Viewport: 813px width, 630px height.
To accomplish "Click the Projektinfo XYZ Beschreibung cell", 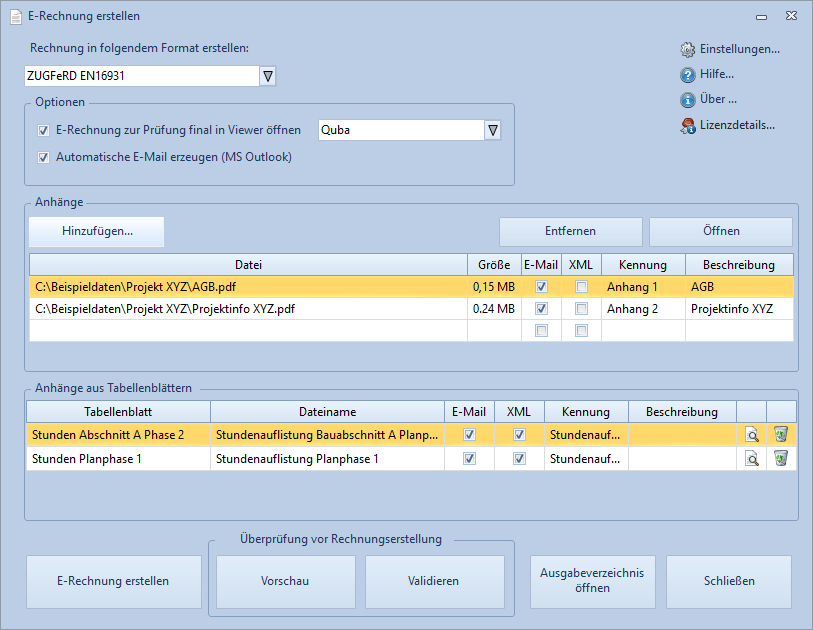I will point(739,309).
